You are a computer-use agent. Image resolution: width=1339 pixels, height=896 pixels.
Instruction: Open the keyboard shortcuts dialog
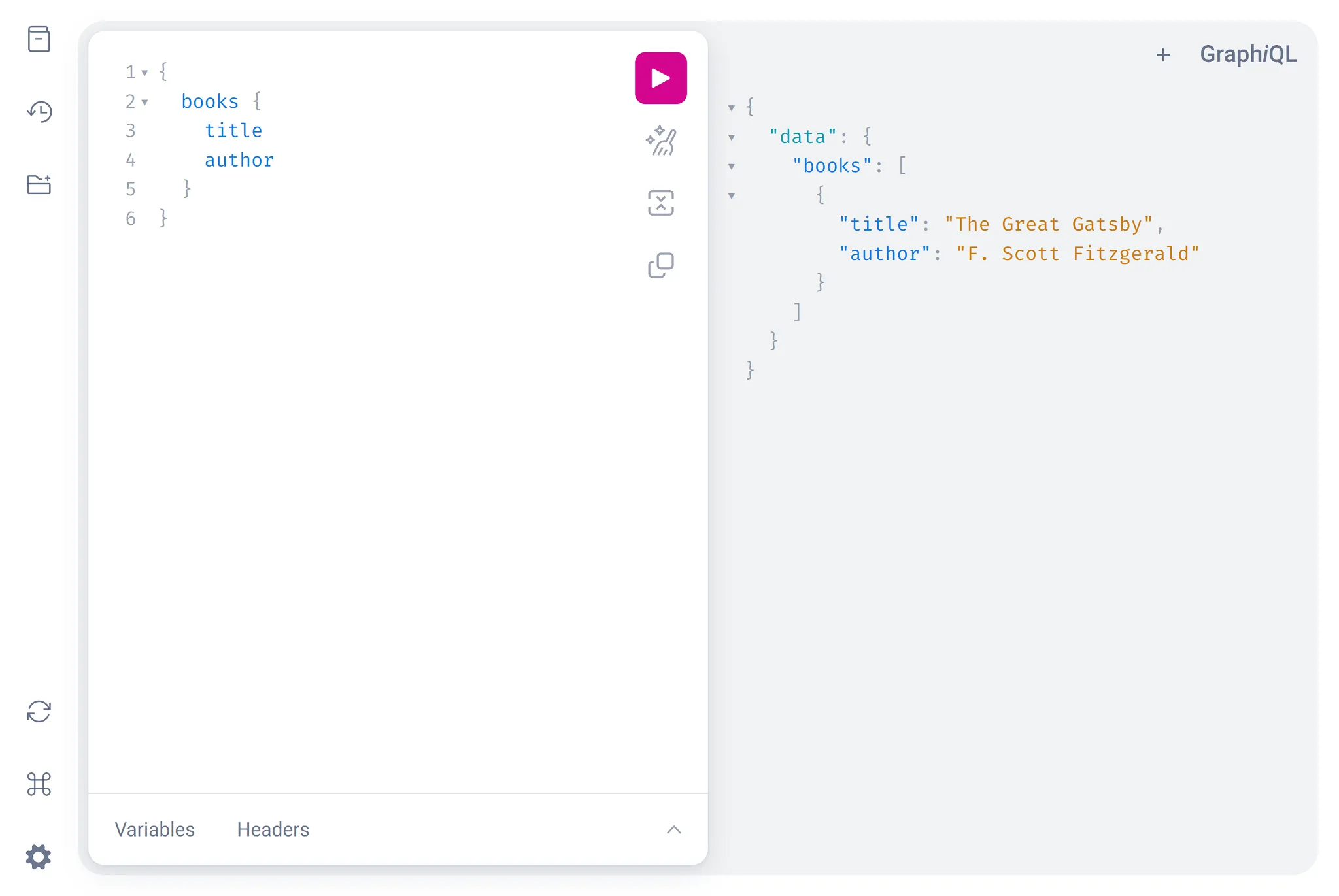click(39, 784)
